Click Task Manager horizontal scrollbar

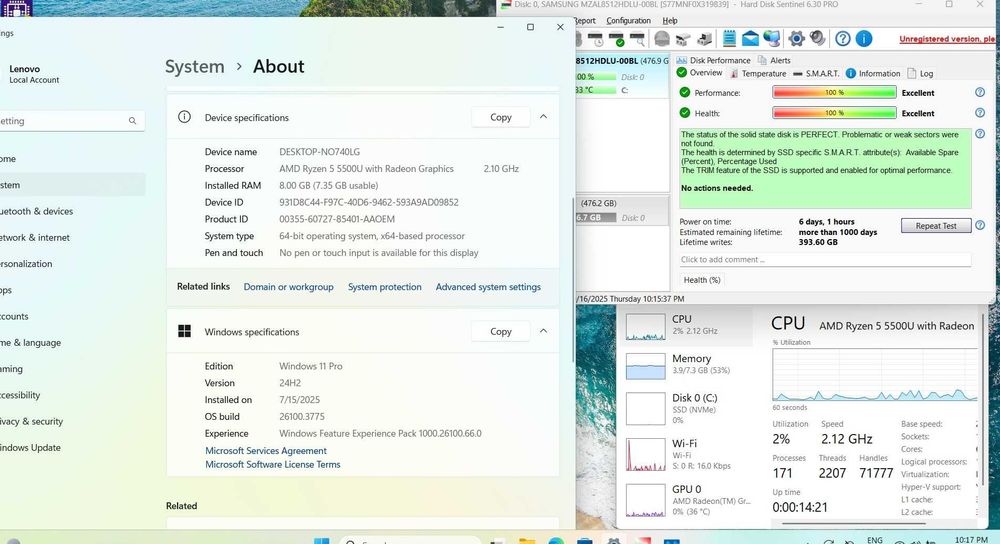click(x=854, y=524)
